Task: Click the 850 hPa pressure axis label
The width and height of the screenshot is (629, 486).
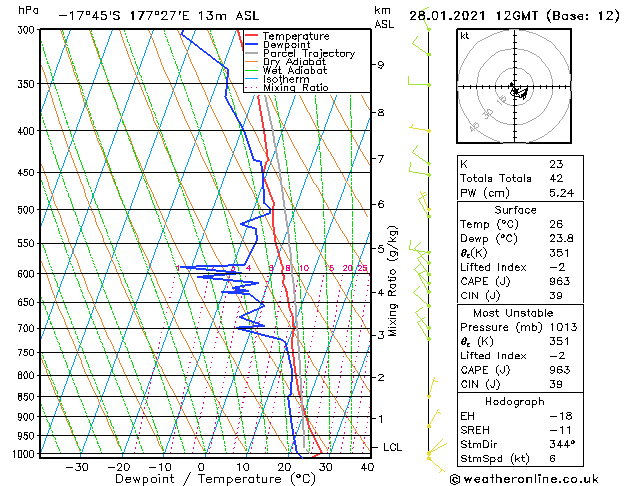Action: pos(26,397)
